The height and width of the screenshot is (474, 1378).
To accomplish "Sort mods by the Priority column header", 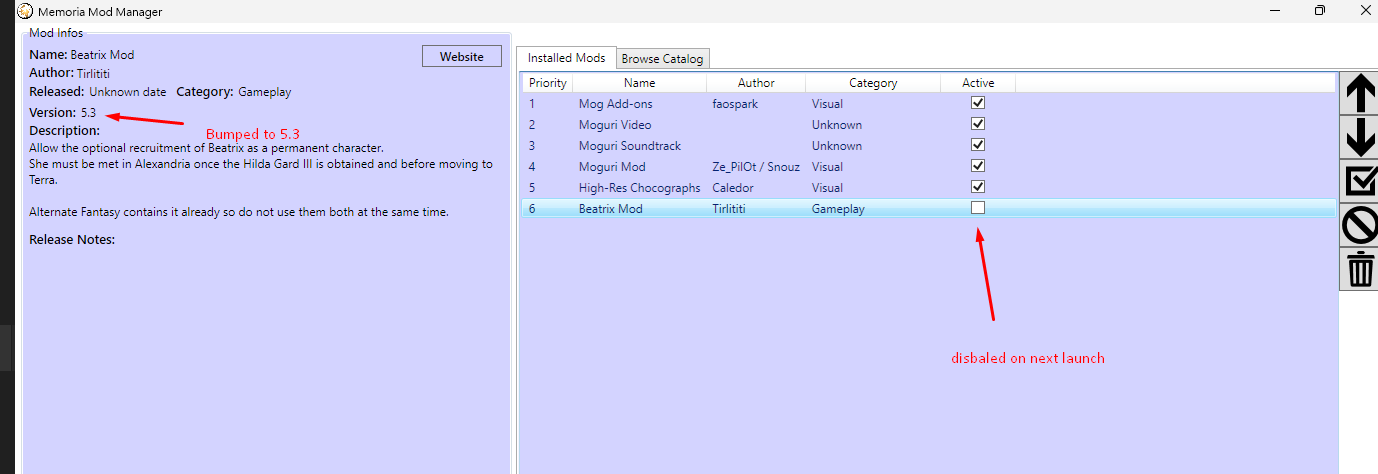I will click(548, 83).
